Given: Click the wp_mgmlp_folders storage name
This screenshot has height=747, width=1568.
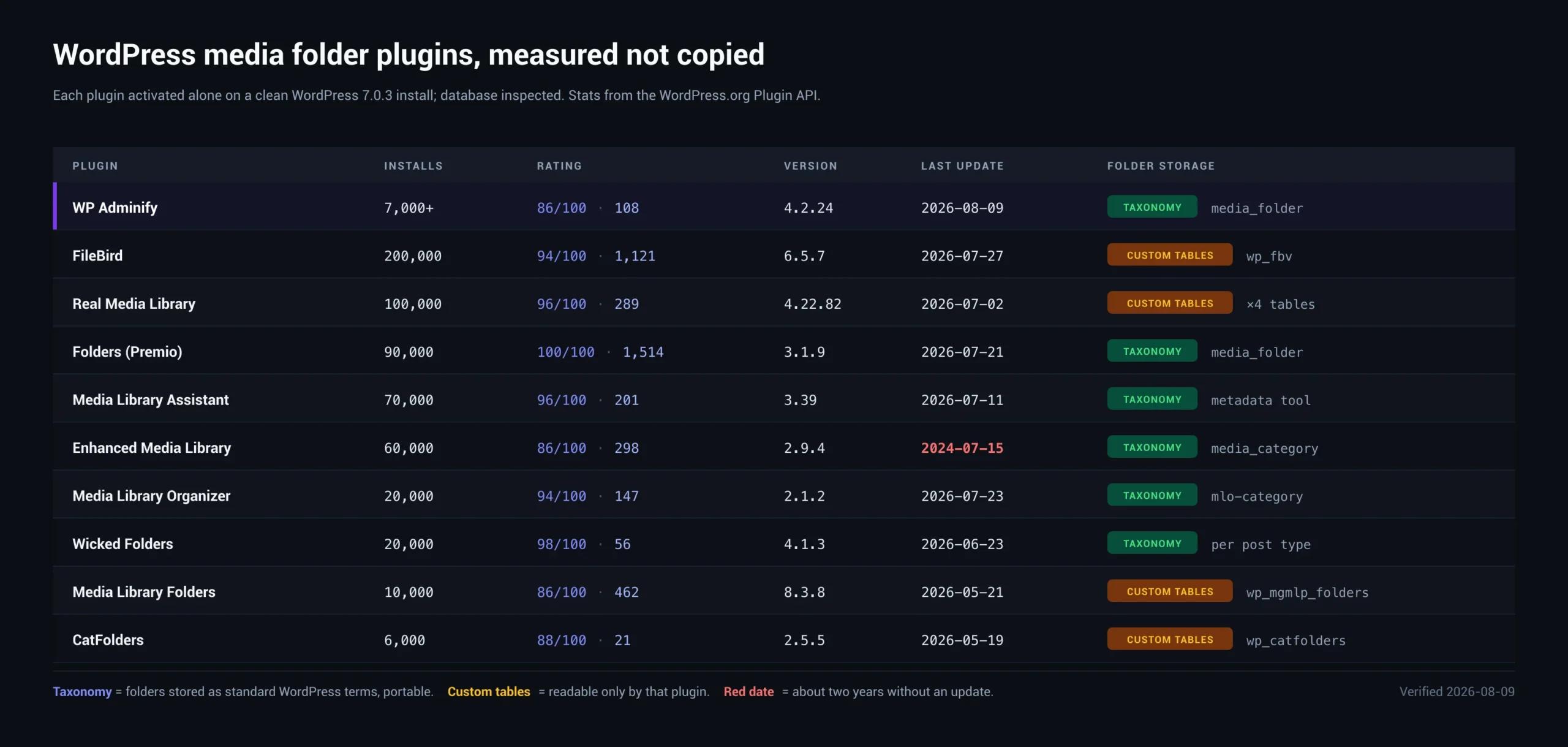Looking at the screenshot, I should click(x=1308, y=593).
